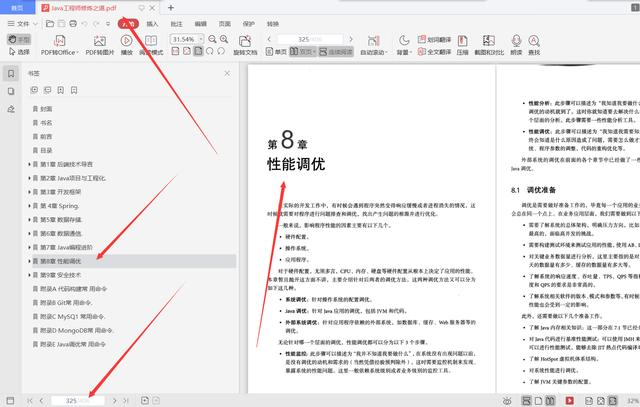Go to last page in status bar
This screenshot has width=640, height=407.
click(x=126, y=401)
